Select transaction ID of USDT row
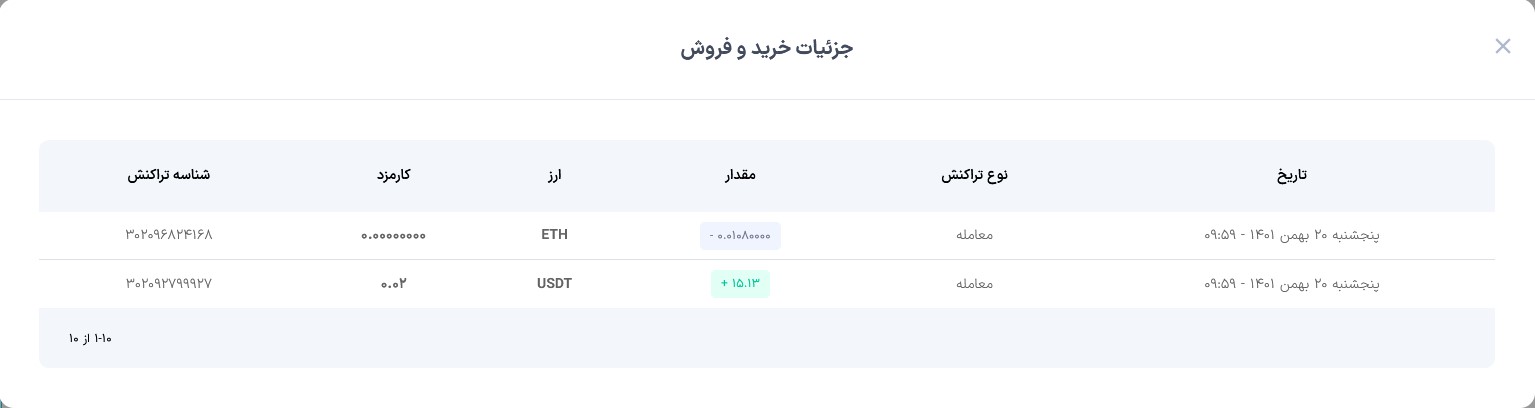Viewport: 1535px width, 408px height. coord(169,284)
